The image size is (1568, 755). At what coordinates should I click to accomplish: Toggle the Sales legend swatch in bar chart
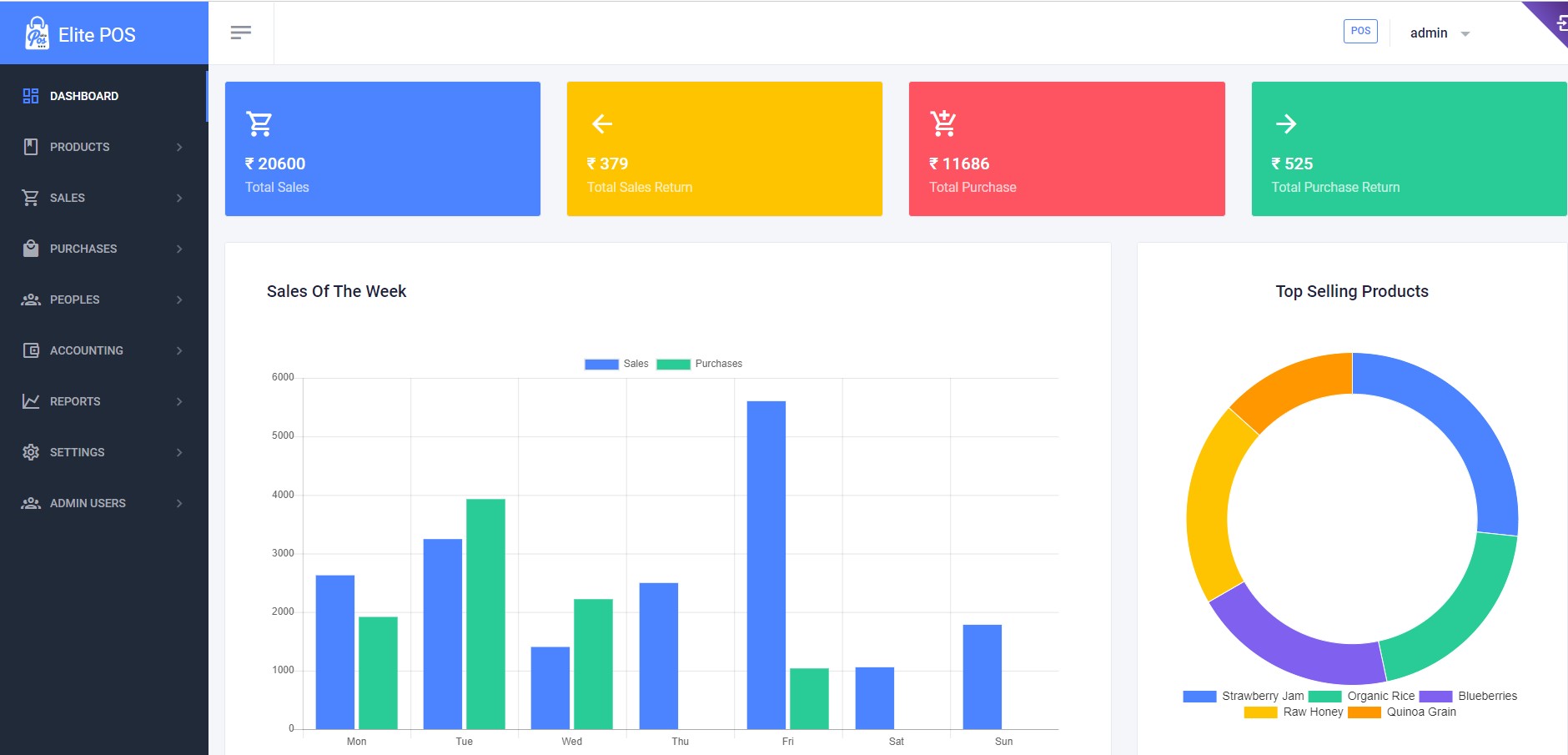(x=601, y=364)
